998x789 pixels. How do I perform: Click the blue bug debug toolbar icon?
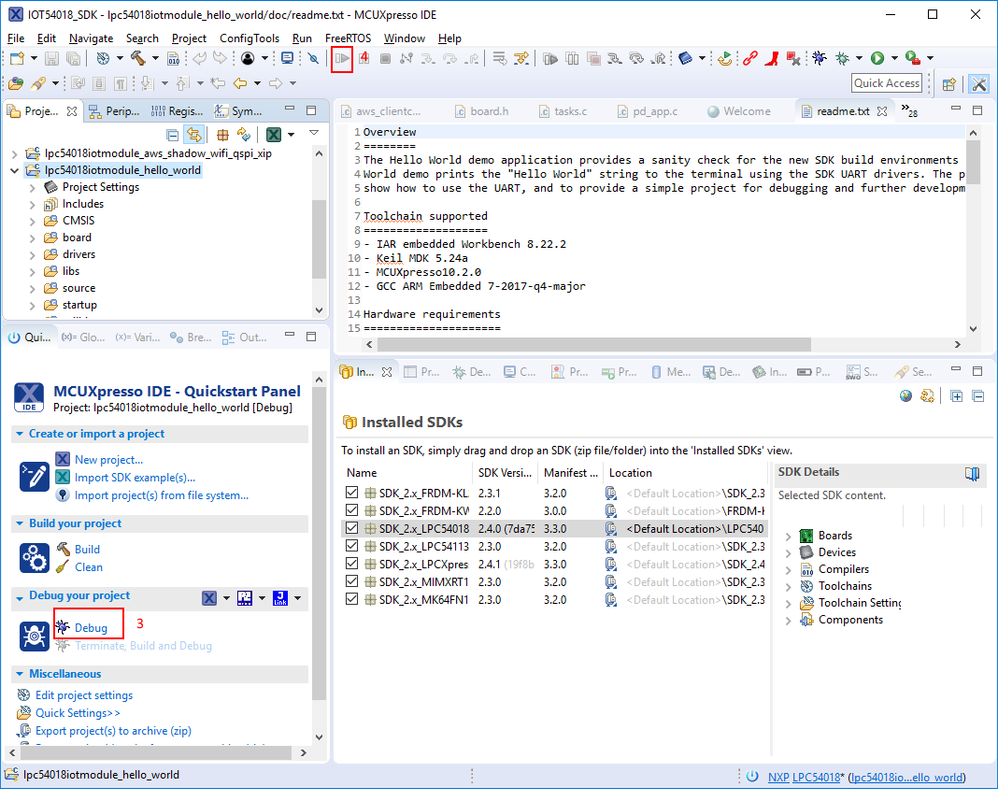tap(819, 59)
